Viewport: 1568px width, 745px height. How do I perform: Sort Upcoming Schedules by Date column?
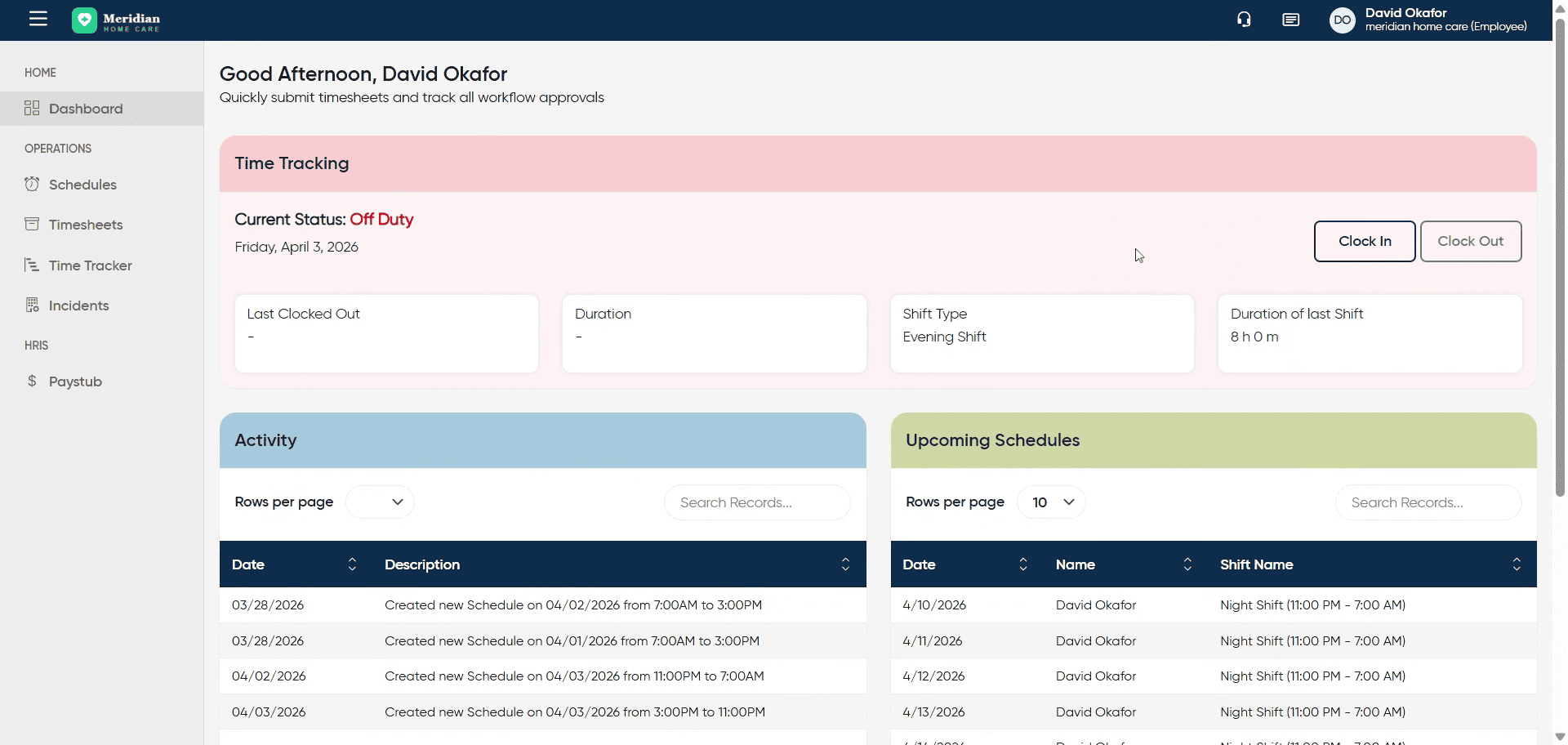point(1022,564)
